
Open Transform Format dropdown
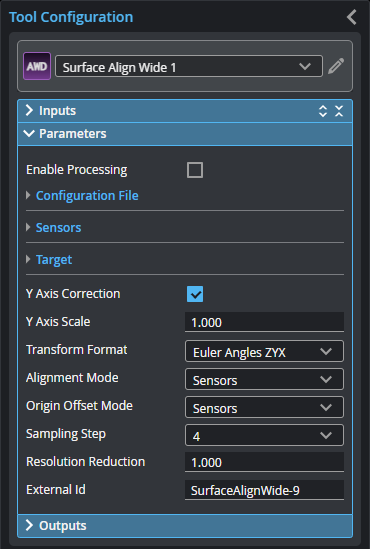point(264,352)
